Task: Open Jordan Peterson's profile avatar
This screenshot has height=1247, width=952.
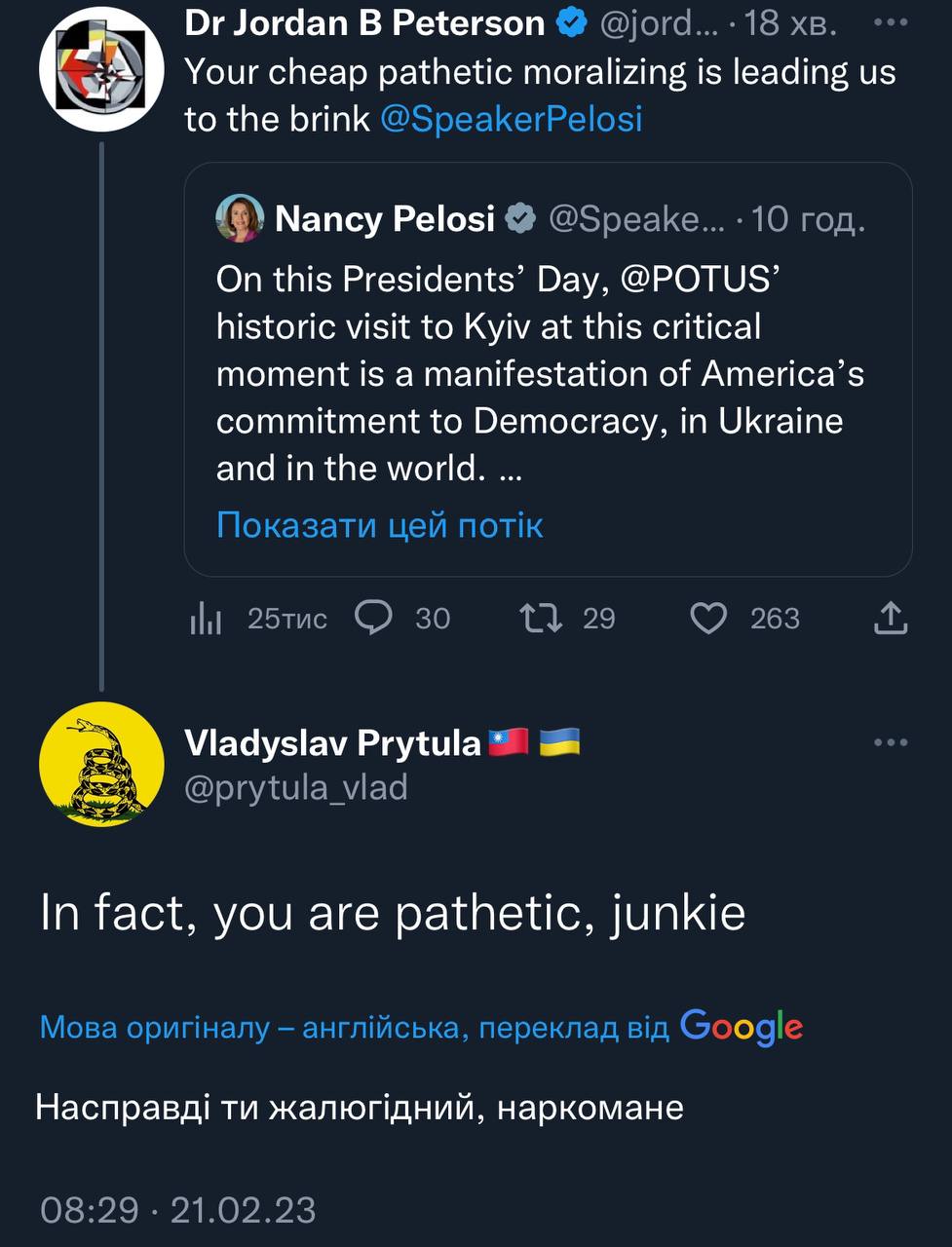Action: pos(101,68)
